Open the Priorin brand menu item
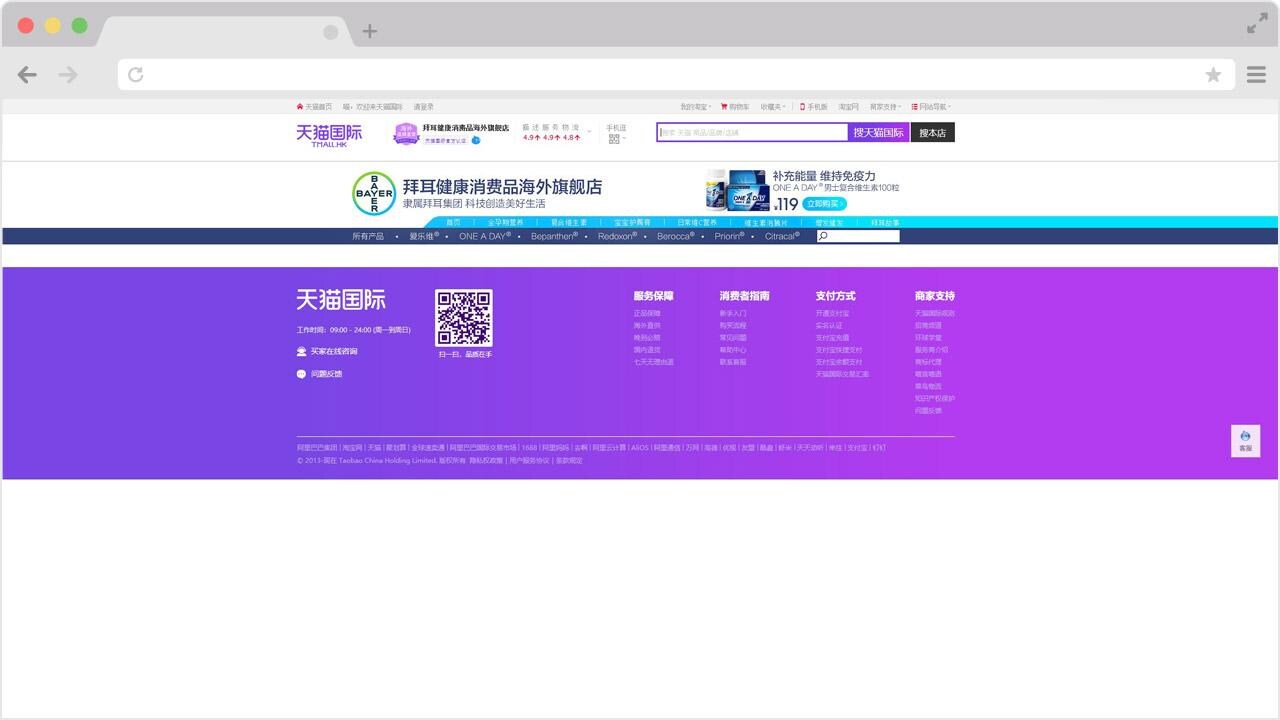 coord(730,237)
